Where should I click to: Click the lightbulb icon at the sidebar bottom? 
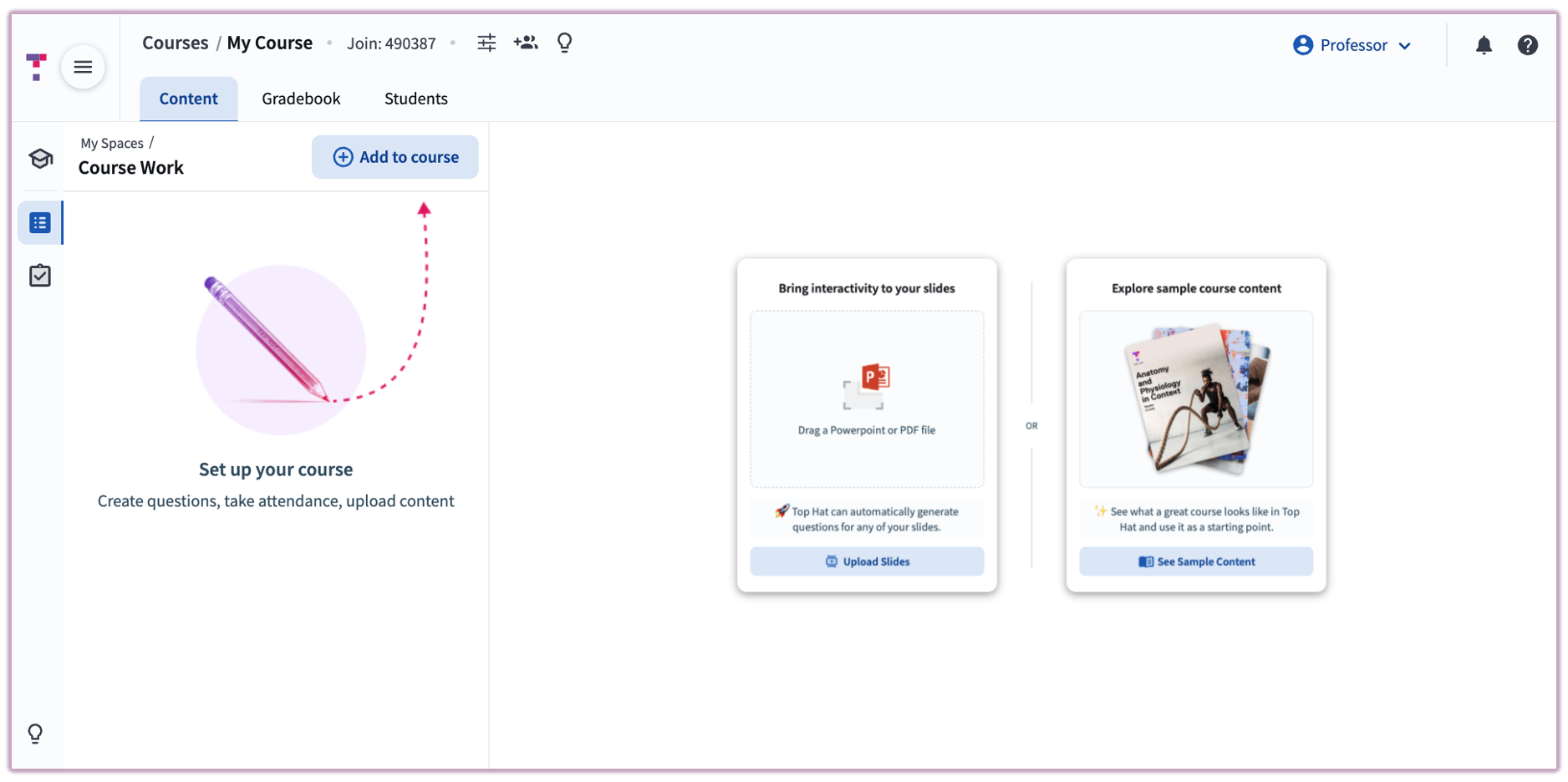(x=35, y=734)
